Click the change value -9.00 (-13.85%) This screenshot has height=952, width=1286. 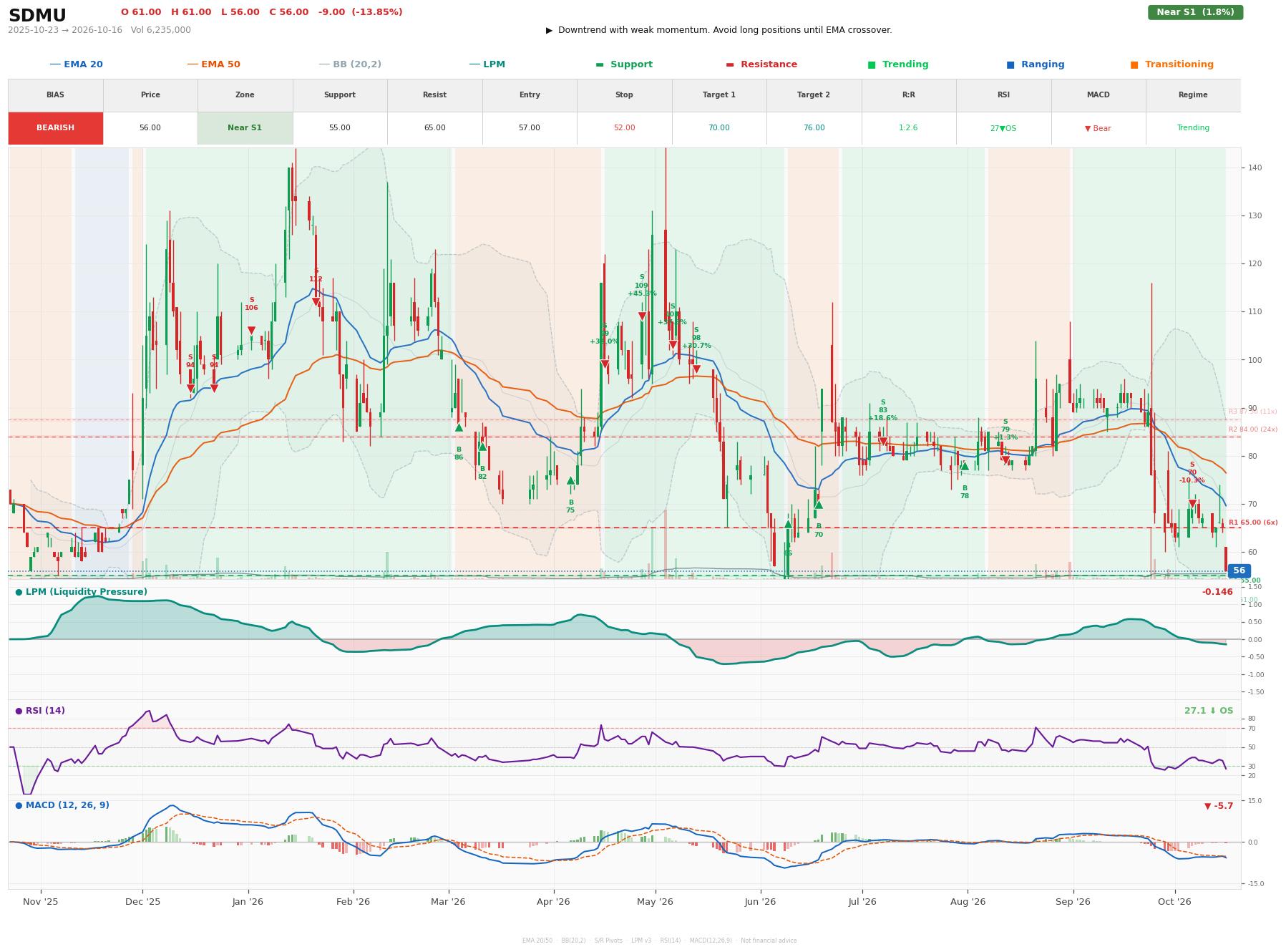point(361,12)
